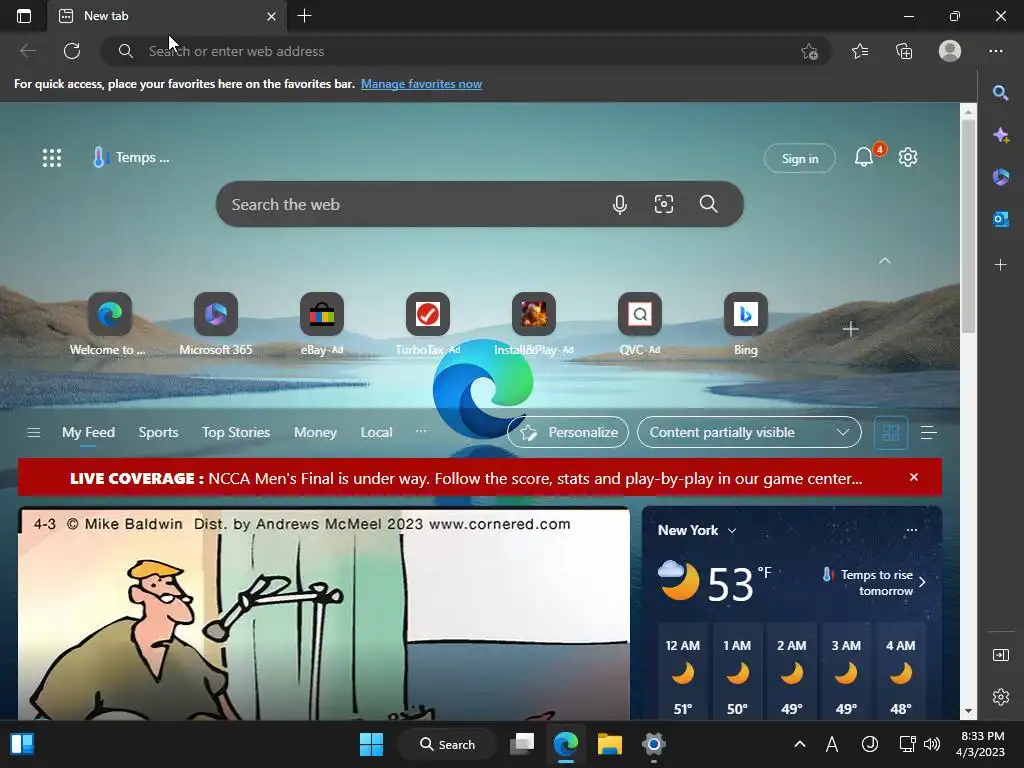Open the sidebar Search icon

point(1000,93)
